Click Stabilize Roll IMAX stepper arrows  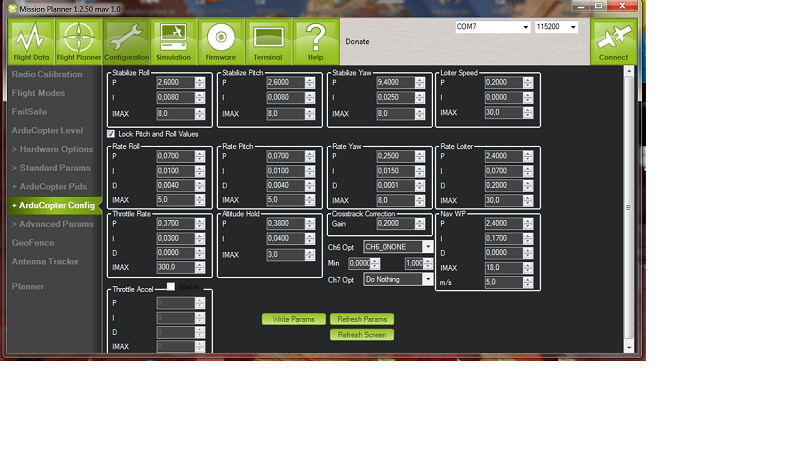point(200,114)
